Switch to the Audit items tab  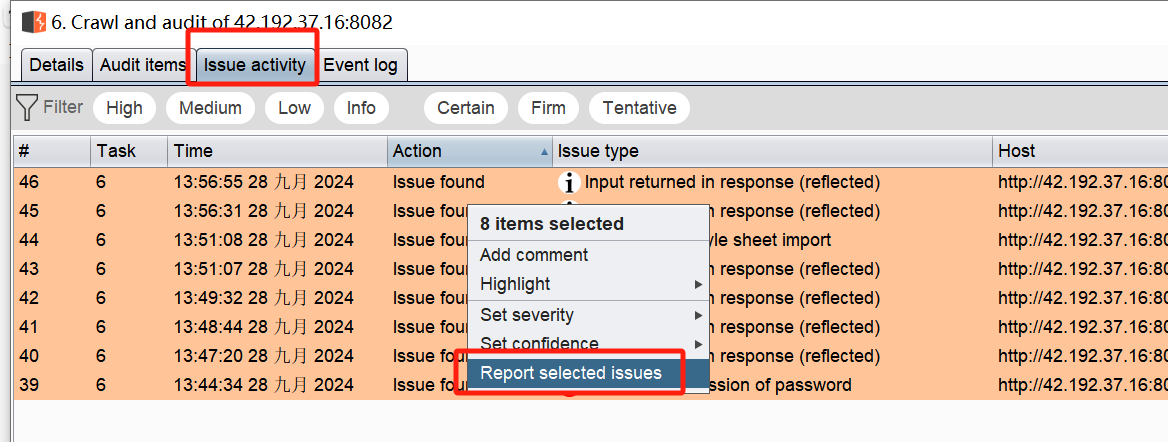(143, 65)
